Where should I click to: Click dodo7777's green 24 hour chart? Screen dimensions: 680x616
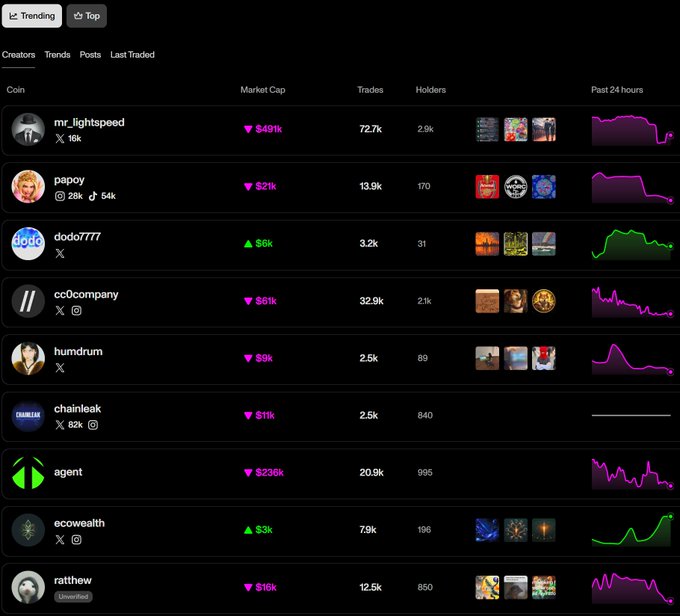[632, 244]
